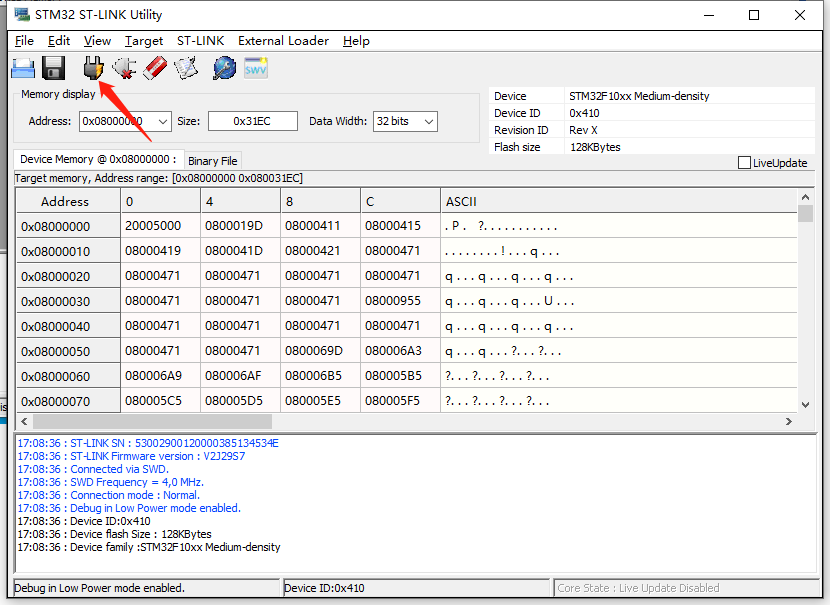Open the Target menu
830x605 pixels.
pos(144,41)
